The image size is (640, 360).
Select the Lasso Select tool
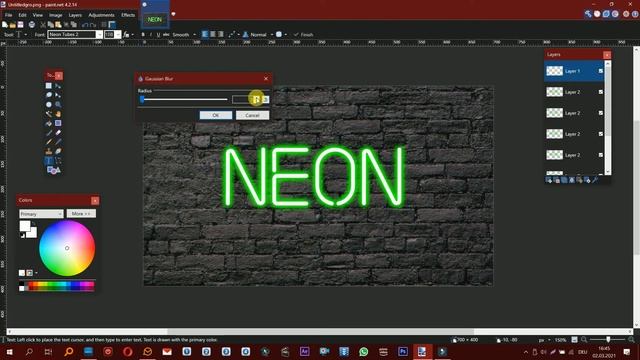(x=49, y=95)
